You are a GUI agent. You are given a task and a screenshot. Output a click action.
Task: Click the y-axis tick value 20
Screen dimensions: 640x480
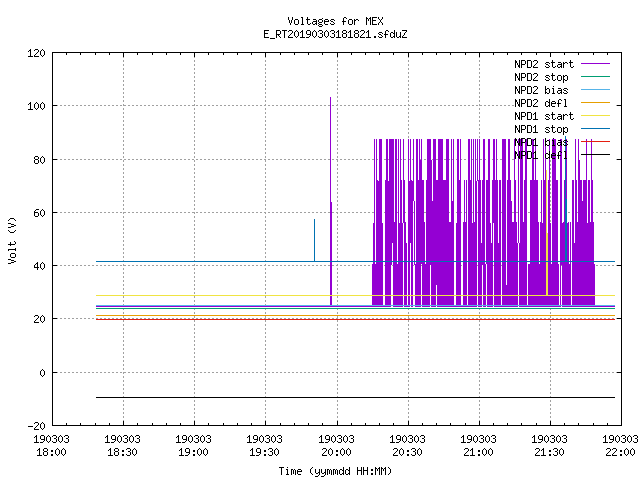point(39,319)
